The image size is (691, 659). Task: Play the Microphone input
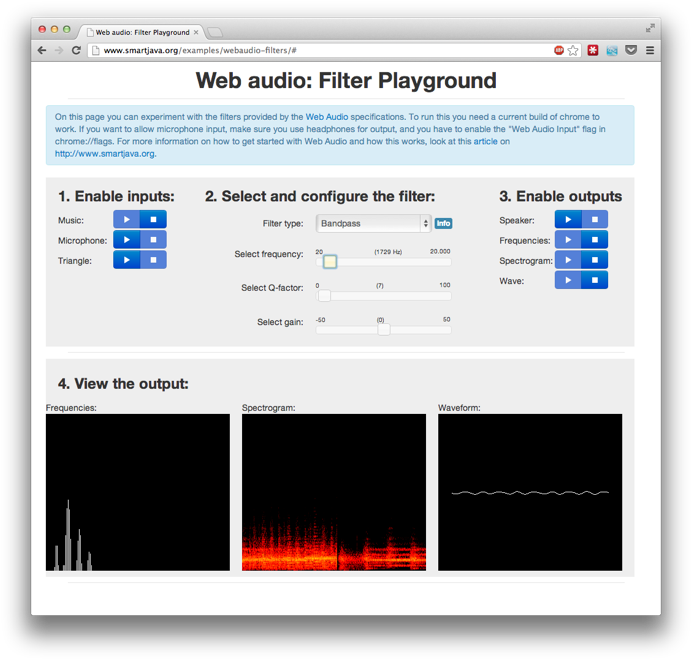(126, 240)
